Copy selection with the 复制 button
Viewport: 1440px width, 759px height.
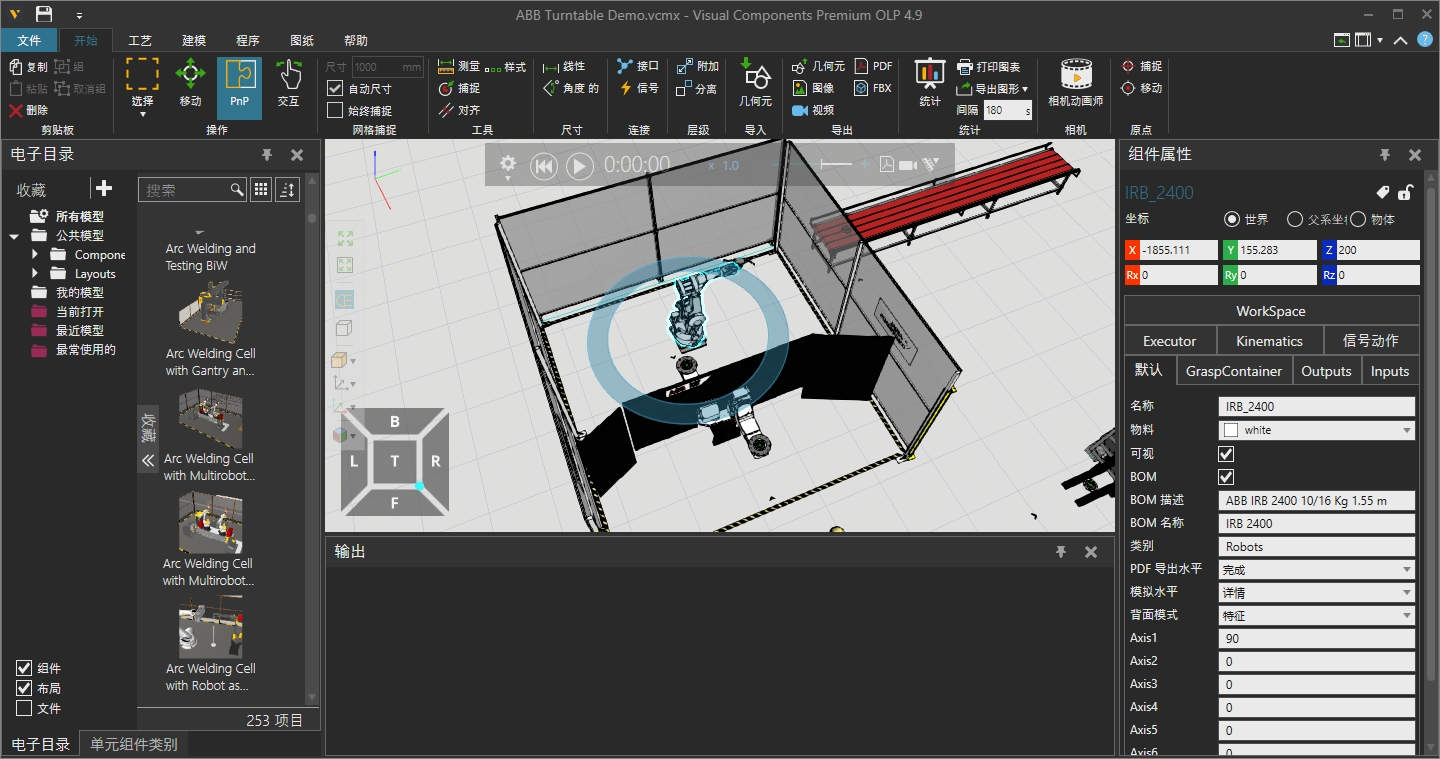[x=28, y=66]
